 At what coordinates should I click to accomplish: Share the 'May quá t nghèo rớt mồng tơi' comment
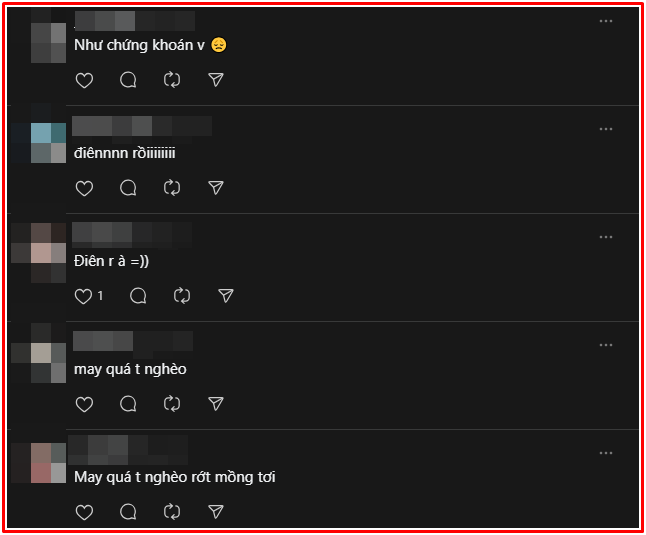point(216,512)
